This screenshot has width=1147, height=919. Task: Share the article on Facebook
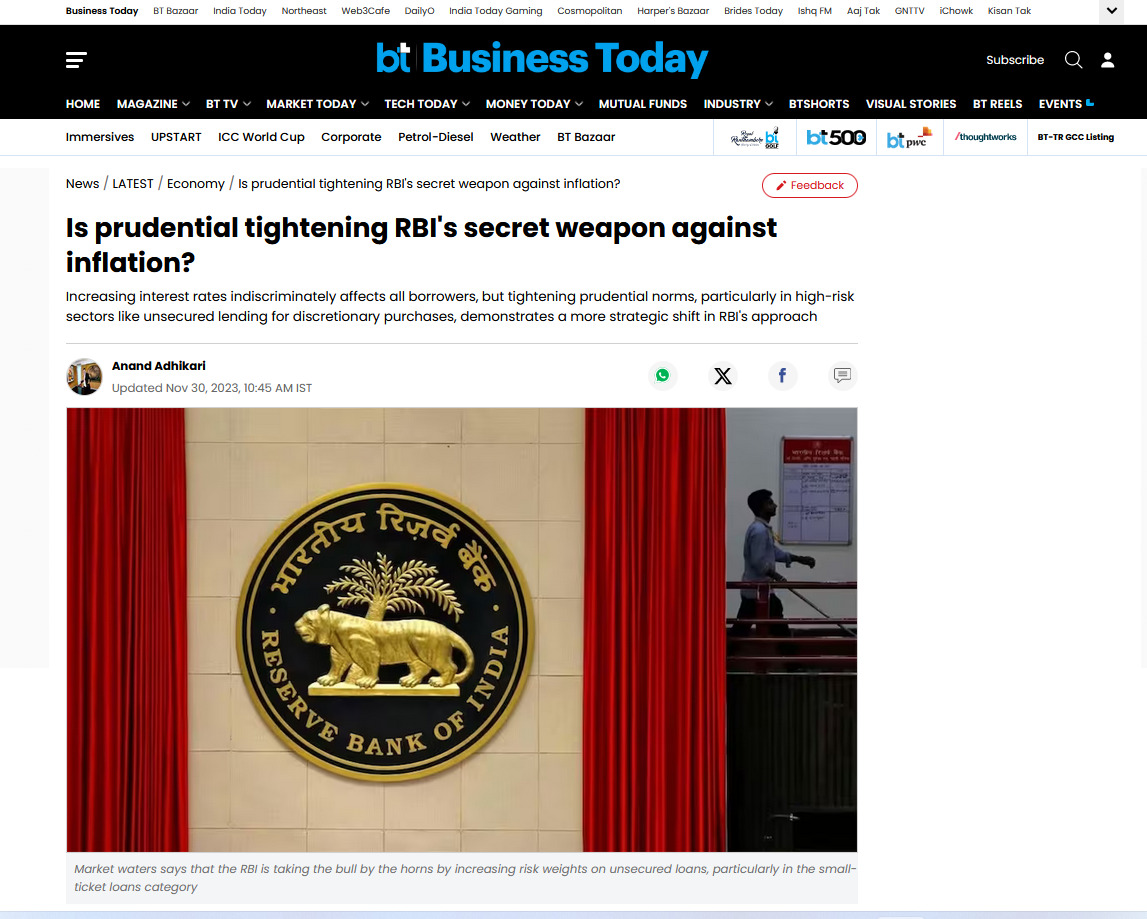click(x=782, y=375)
